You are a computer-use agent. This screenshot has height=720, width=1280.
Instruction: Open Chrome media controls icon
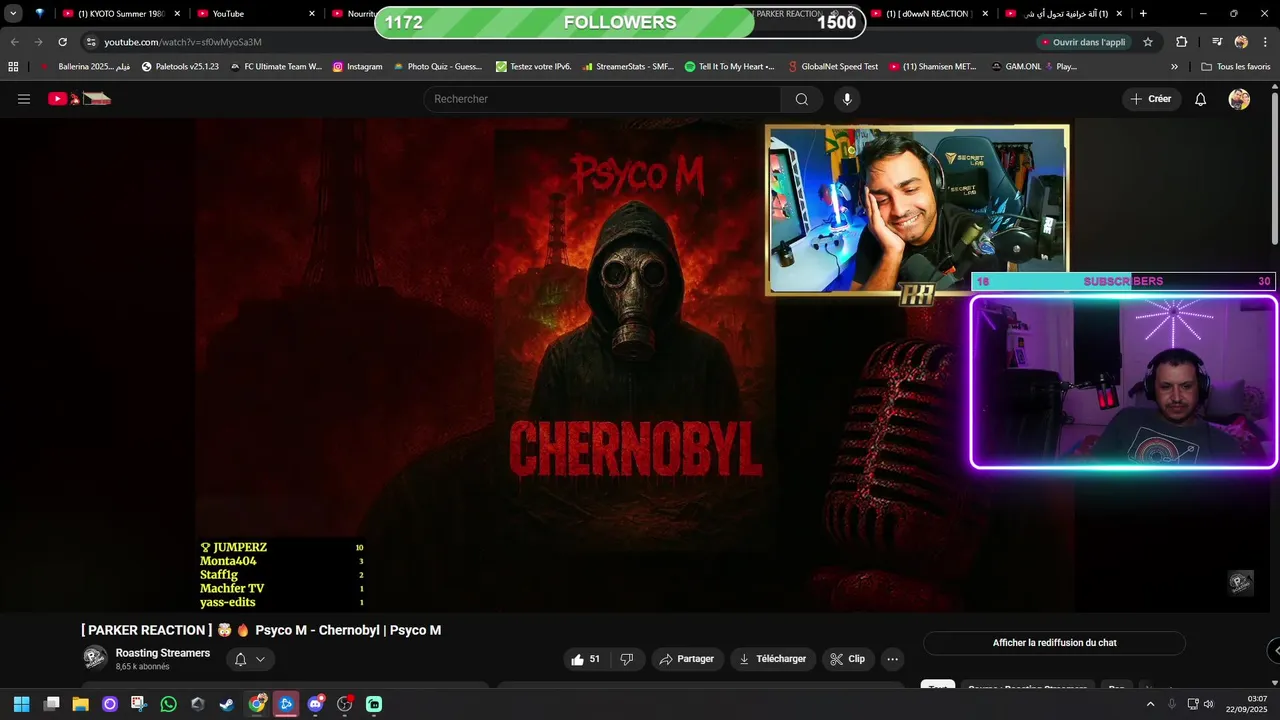point(1217,42)
